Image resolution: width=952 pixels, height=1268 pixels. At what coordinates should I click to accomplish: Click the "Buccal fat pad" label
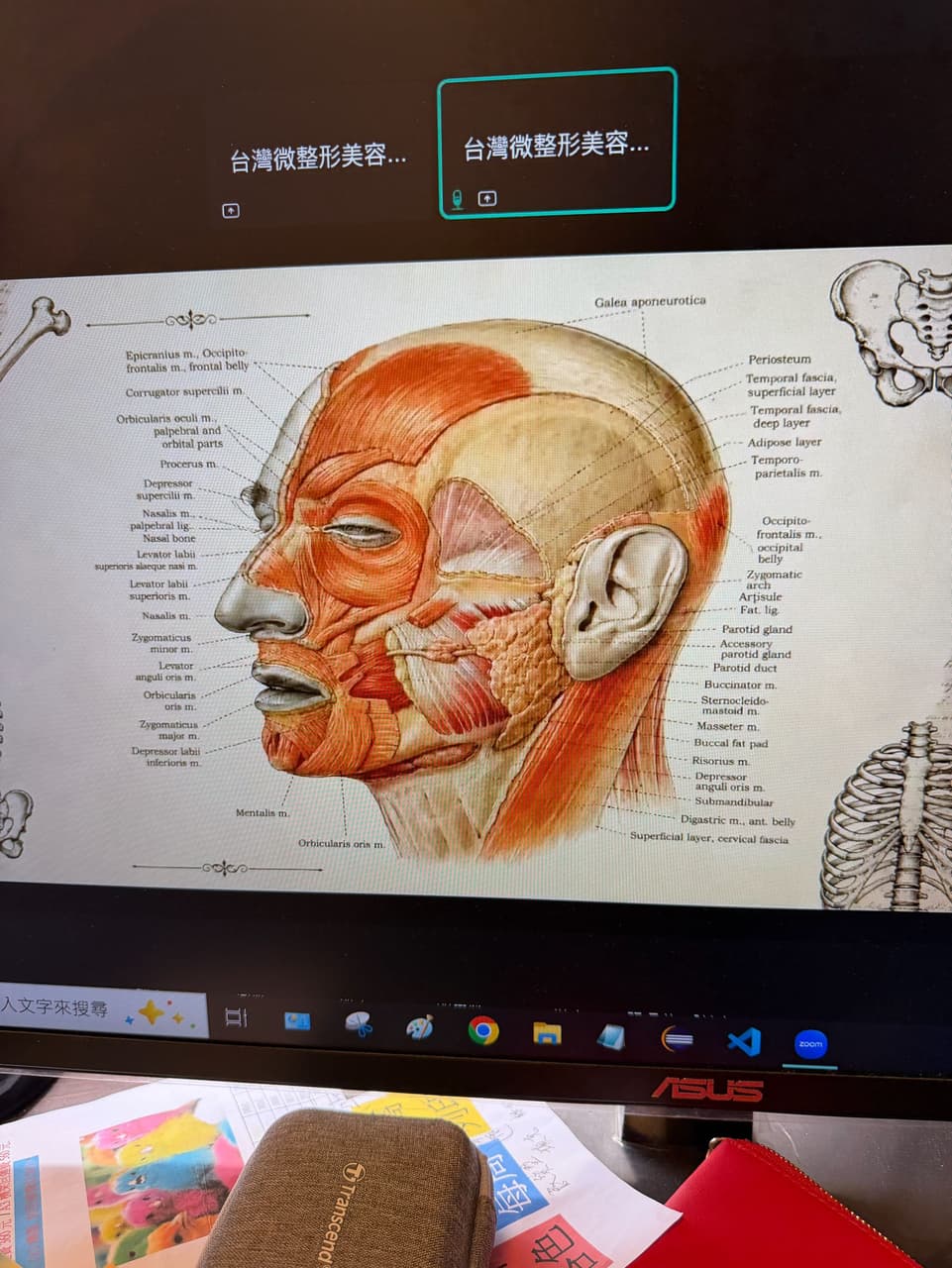coord(731,743)
